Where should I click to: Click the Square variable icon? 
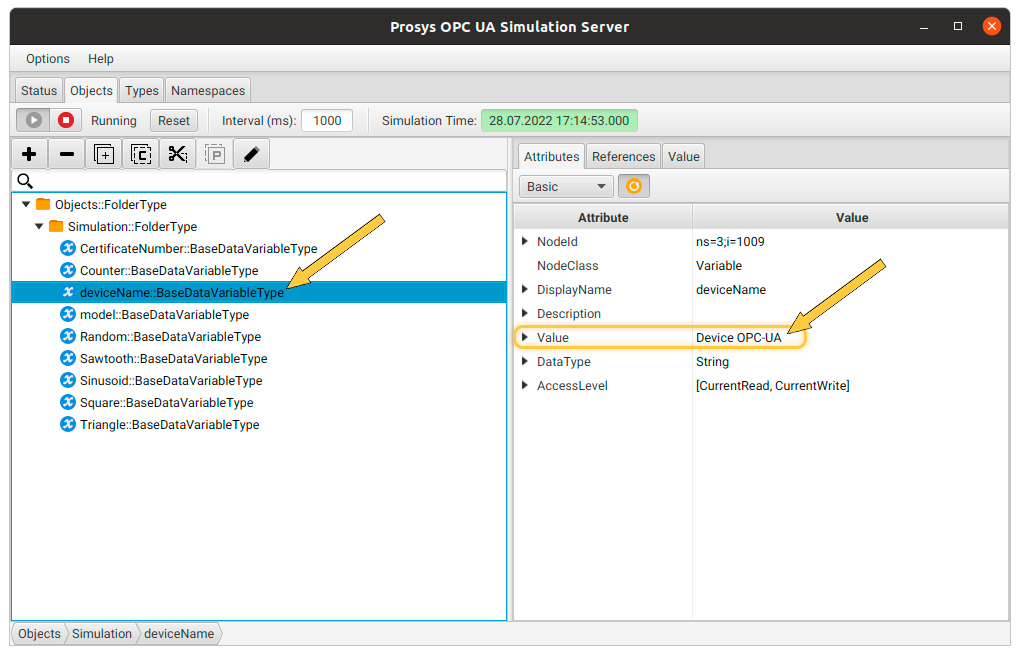(68, 402)
